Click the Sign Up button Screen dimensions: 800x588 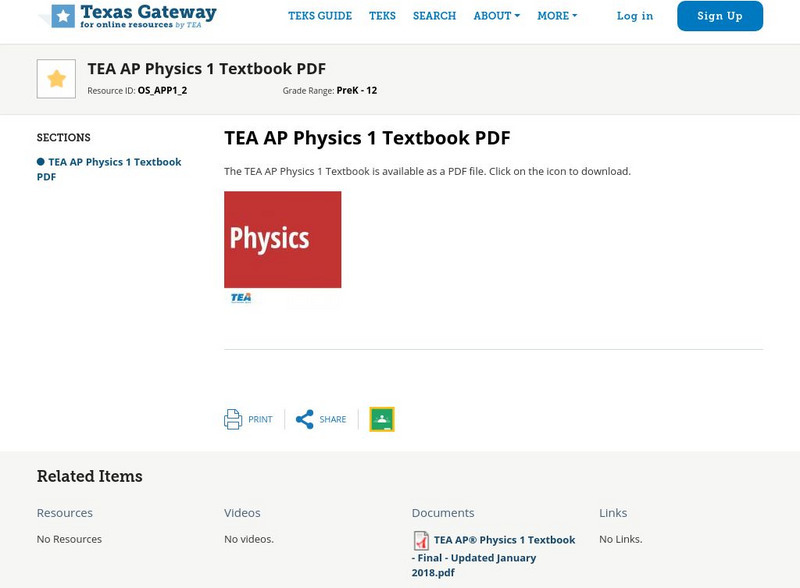(x=719, y=16)
